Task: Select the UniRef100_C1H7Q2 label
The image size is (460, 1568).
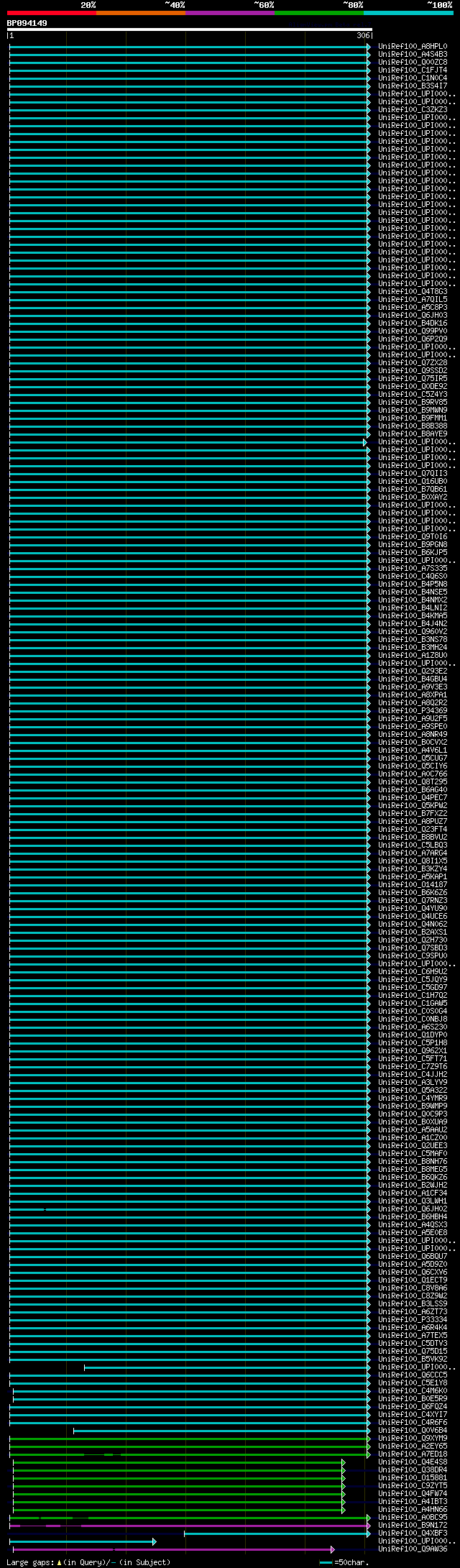Action: [x=413, y=995]
